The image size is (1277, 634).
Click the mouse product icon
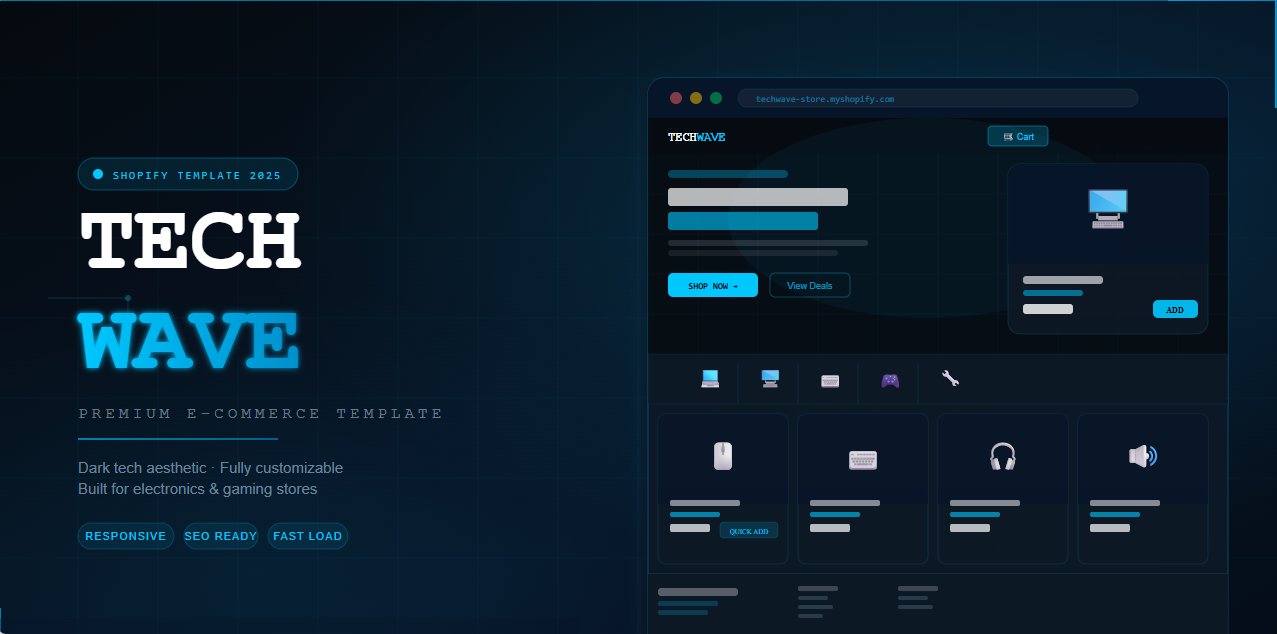pos(722,456)
